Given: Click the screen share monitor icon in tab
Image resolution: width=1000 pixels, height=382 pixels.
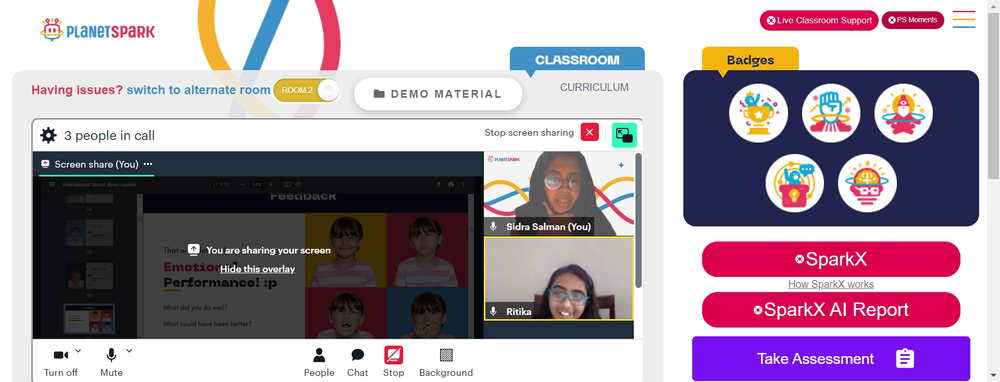Looking at the screenshot, I should pyautogui.click(x=45, y=164).
